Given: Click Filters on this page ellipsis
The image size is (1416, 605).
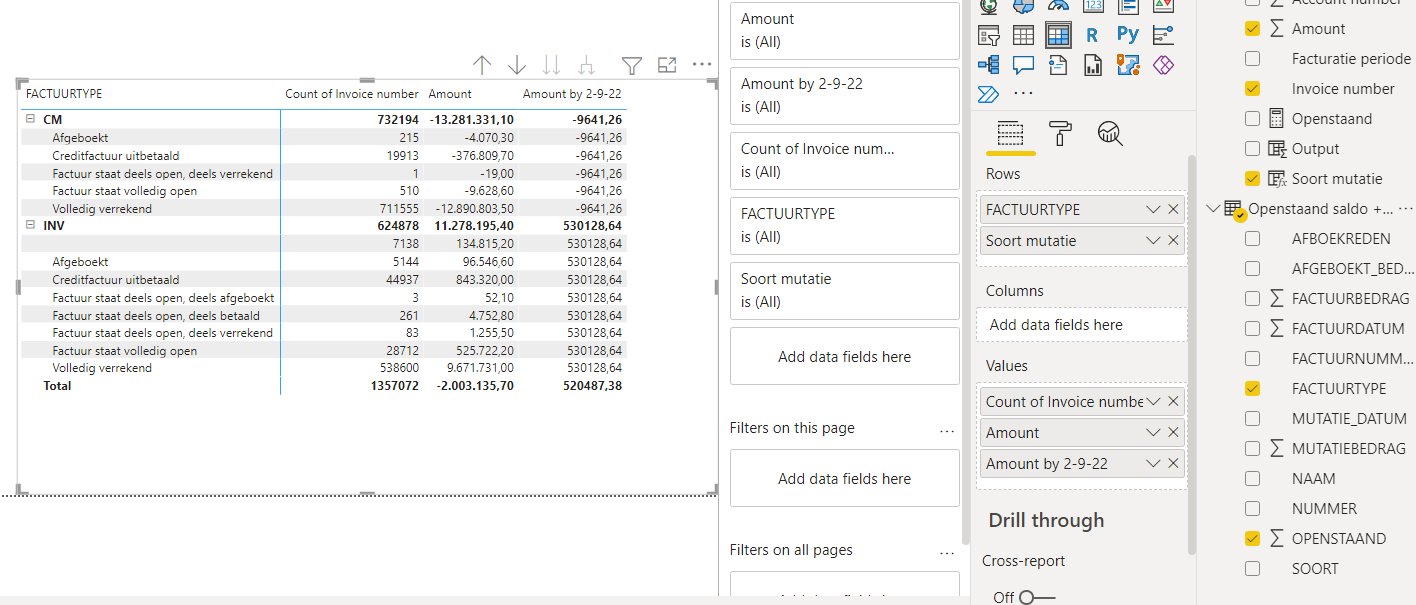Looking at the screenshot, I should (947, 431).
